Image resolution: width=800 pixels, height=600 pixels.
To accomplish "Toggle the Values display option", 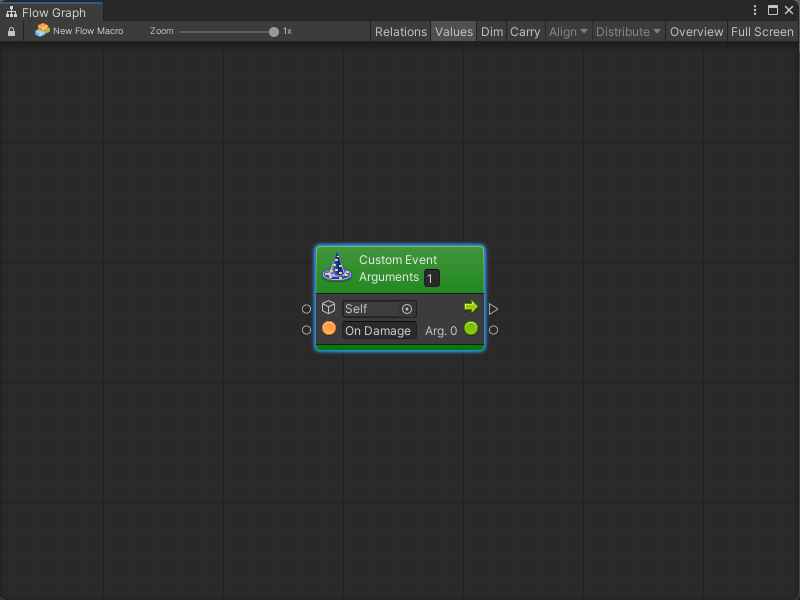I will coord(453,32).
